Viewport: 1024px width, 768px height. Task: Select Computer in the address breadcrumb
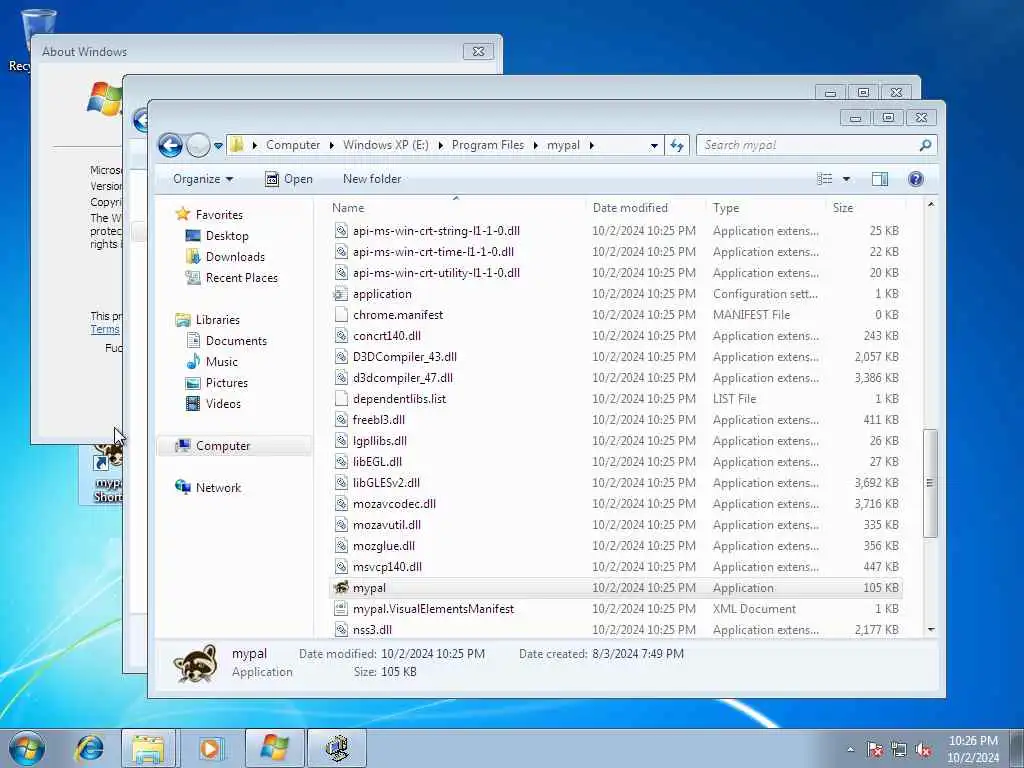(x=293, y=145)
